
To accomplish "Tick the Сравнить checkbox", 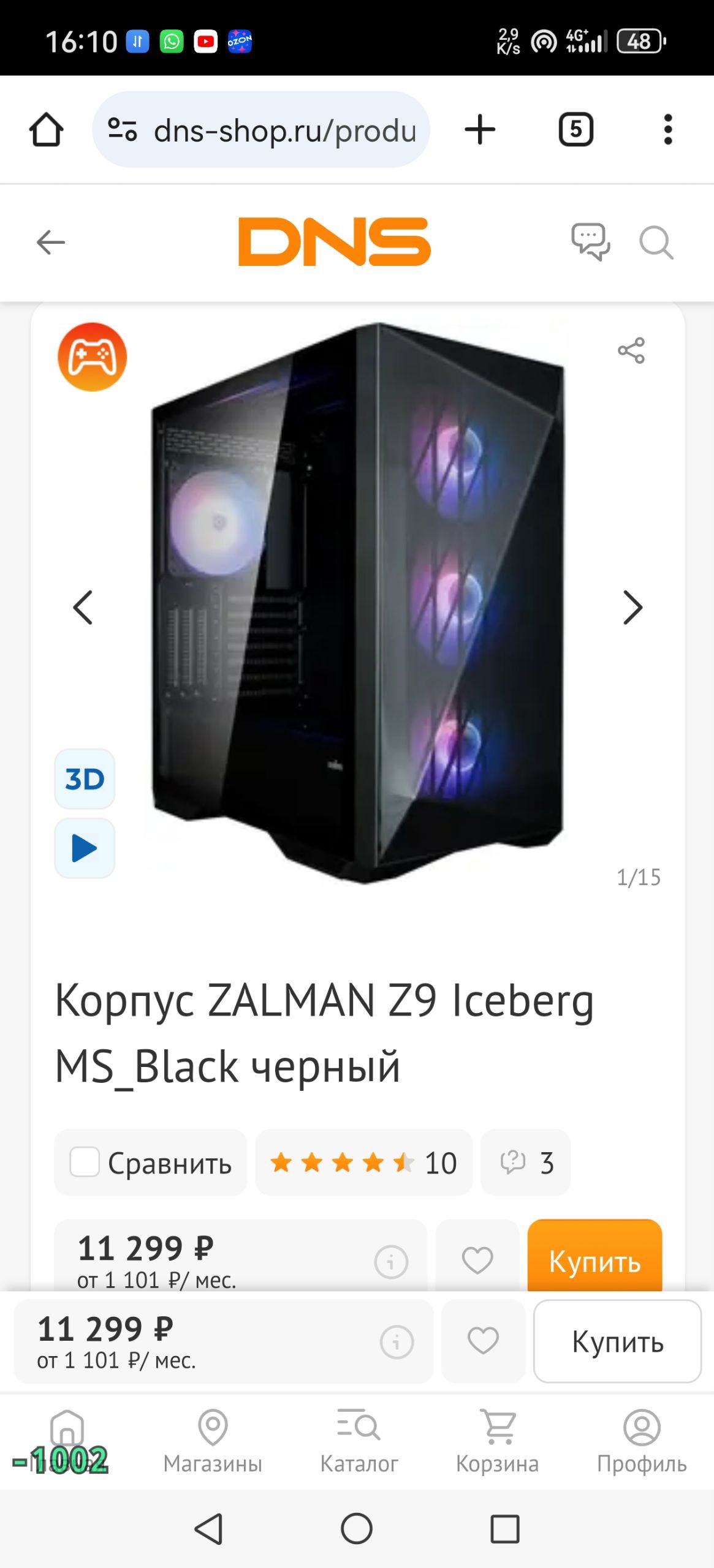I will point(85,1162).
